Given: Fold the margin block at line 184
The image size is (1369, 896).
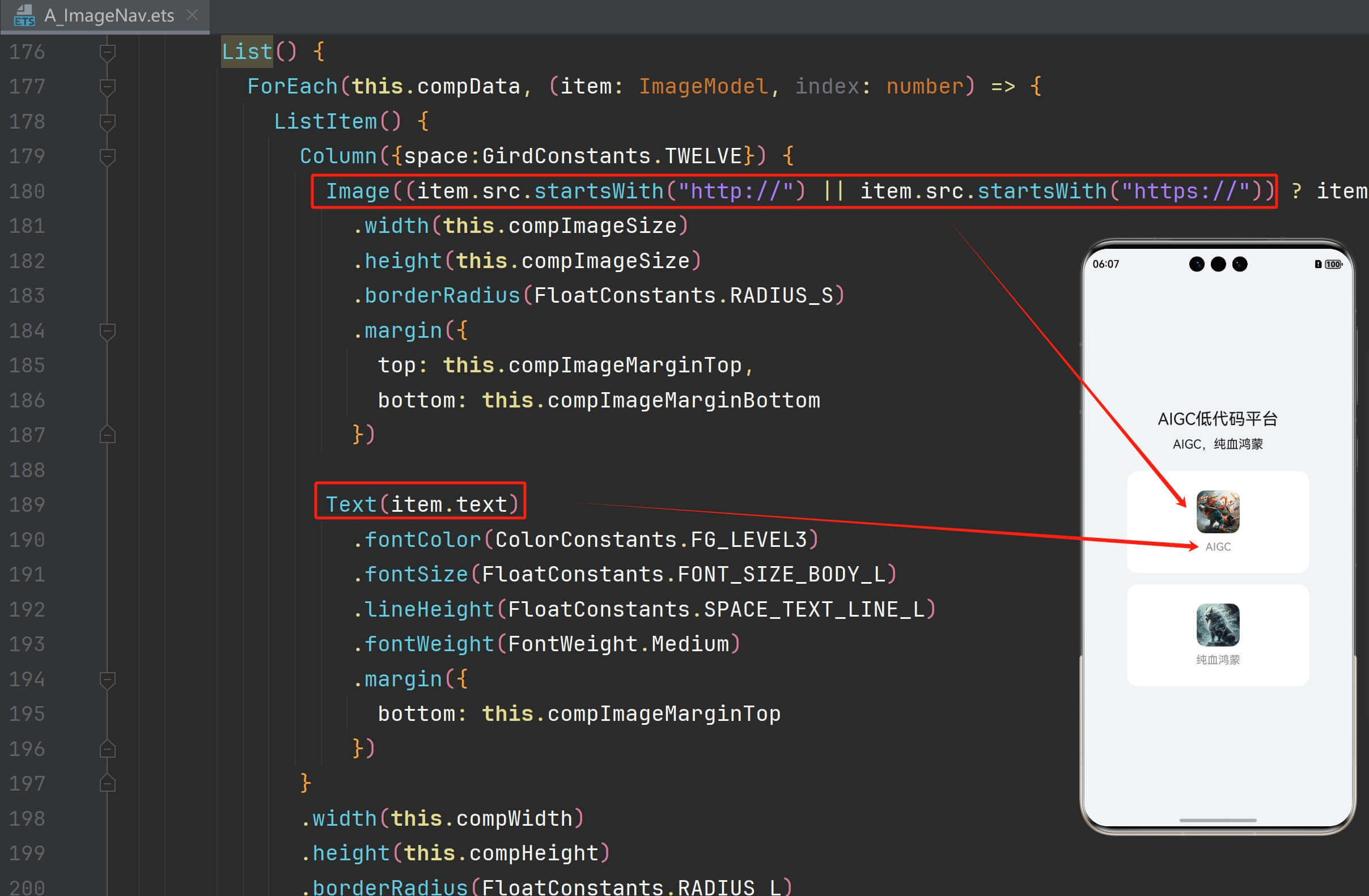Looking at the screenshot, I should click(x=108, y=332).
